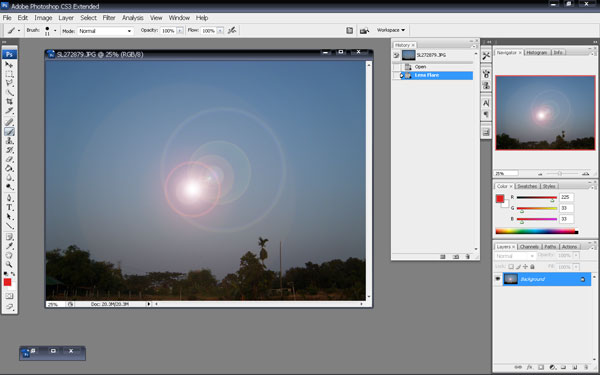Select the Rectangular Marquee tool
This screenshot has width=600, height=375.
pos(9,74)
